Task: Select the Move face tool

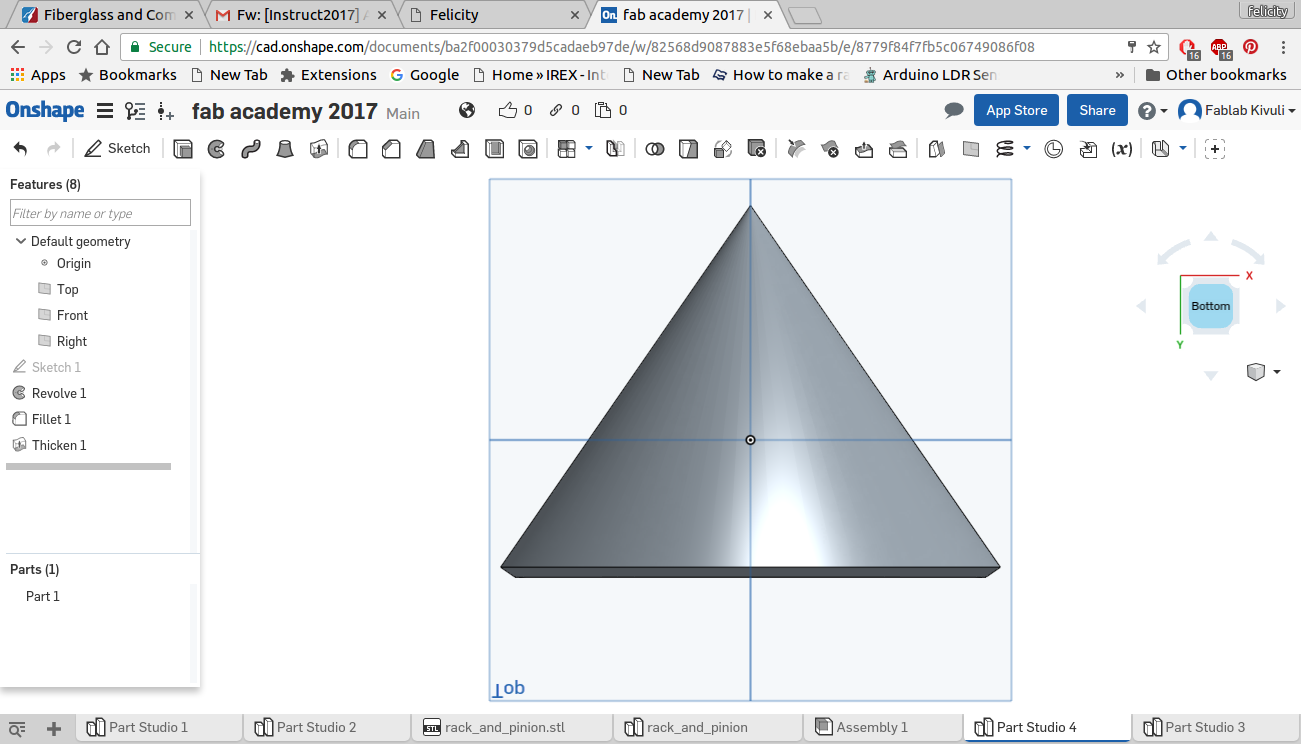Action: [864, 149]
